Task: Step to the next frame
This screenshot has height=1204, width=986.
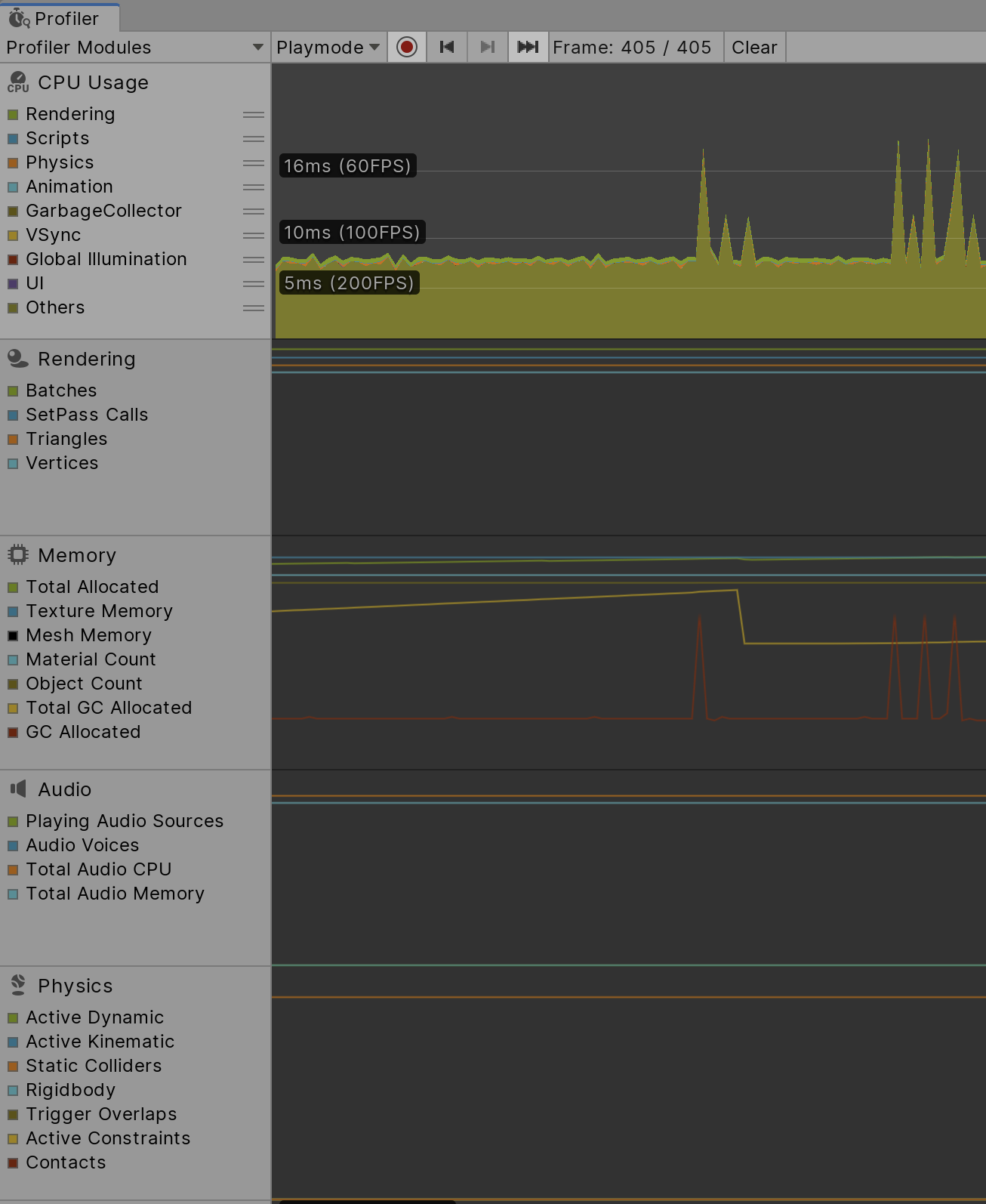Action: coord(488,47)
